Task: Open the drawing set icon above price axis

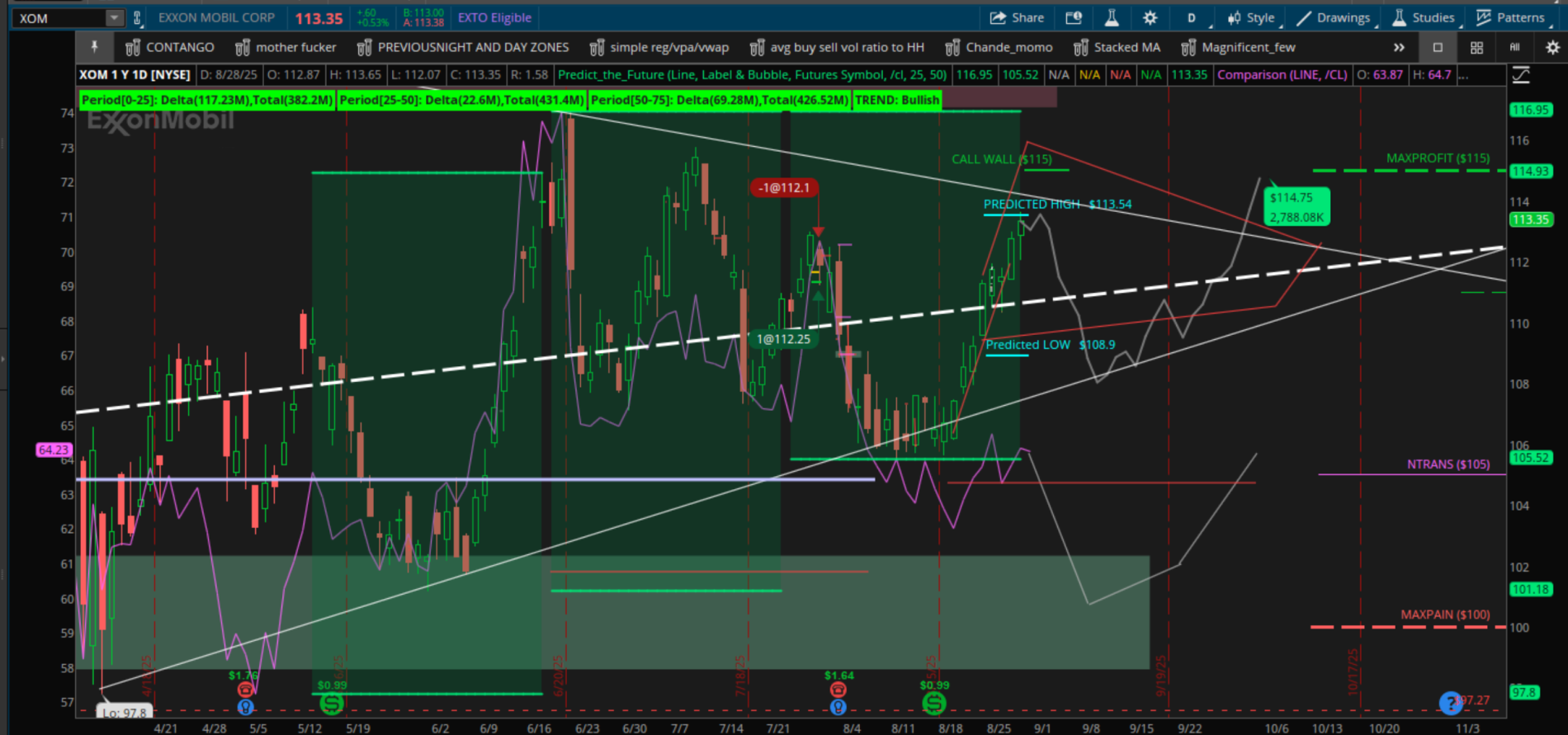Action: (x=1522, y=75)
